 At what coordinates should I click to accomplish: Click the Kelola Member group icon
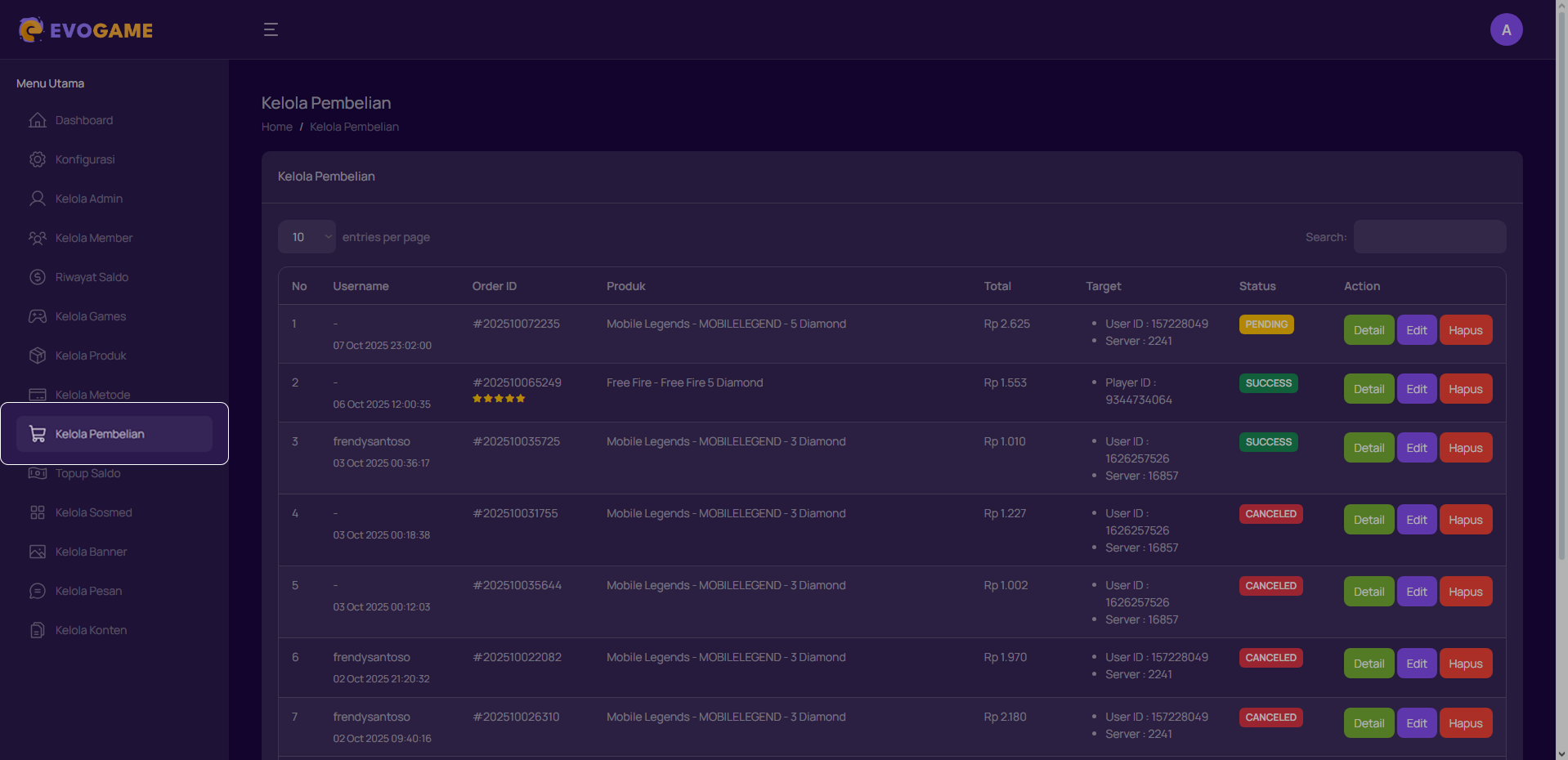pyautogui.click(x=38, y=238)
